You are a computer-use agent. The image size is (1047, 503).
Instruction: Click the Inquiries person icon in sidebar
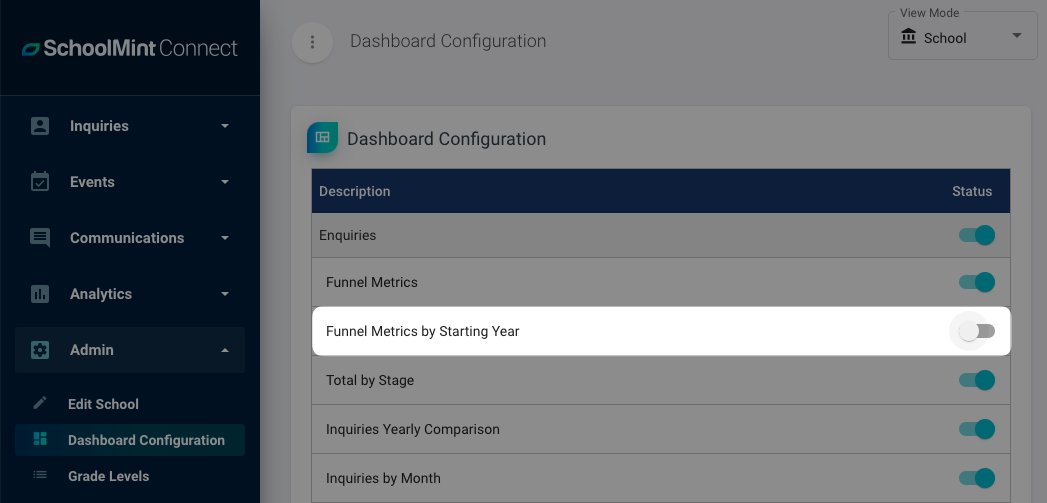(x=40, y=126)
